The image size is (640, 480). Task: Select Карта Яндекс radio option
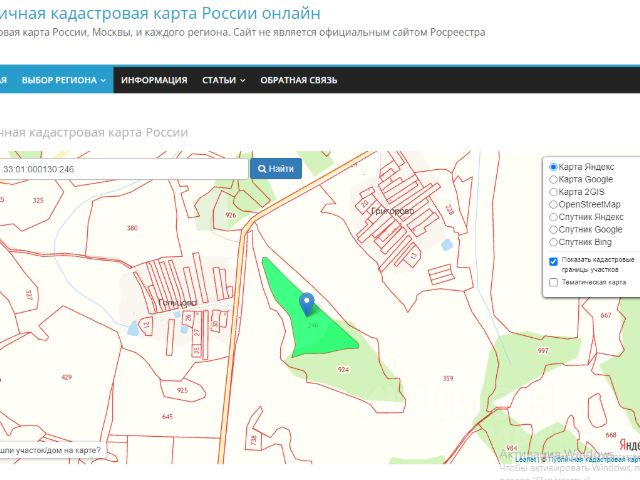click(553, 167)
